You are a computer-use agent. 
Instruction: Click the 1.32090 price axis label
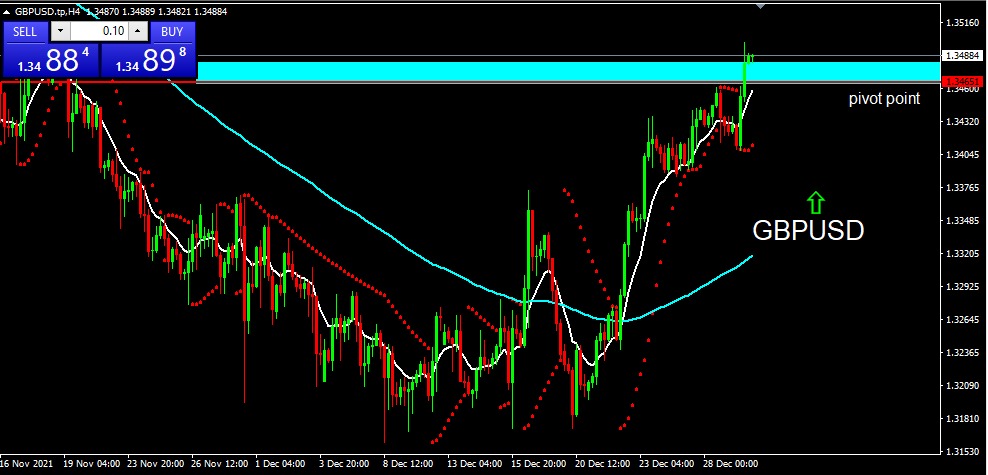click(962, 386)
